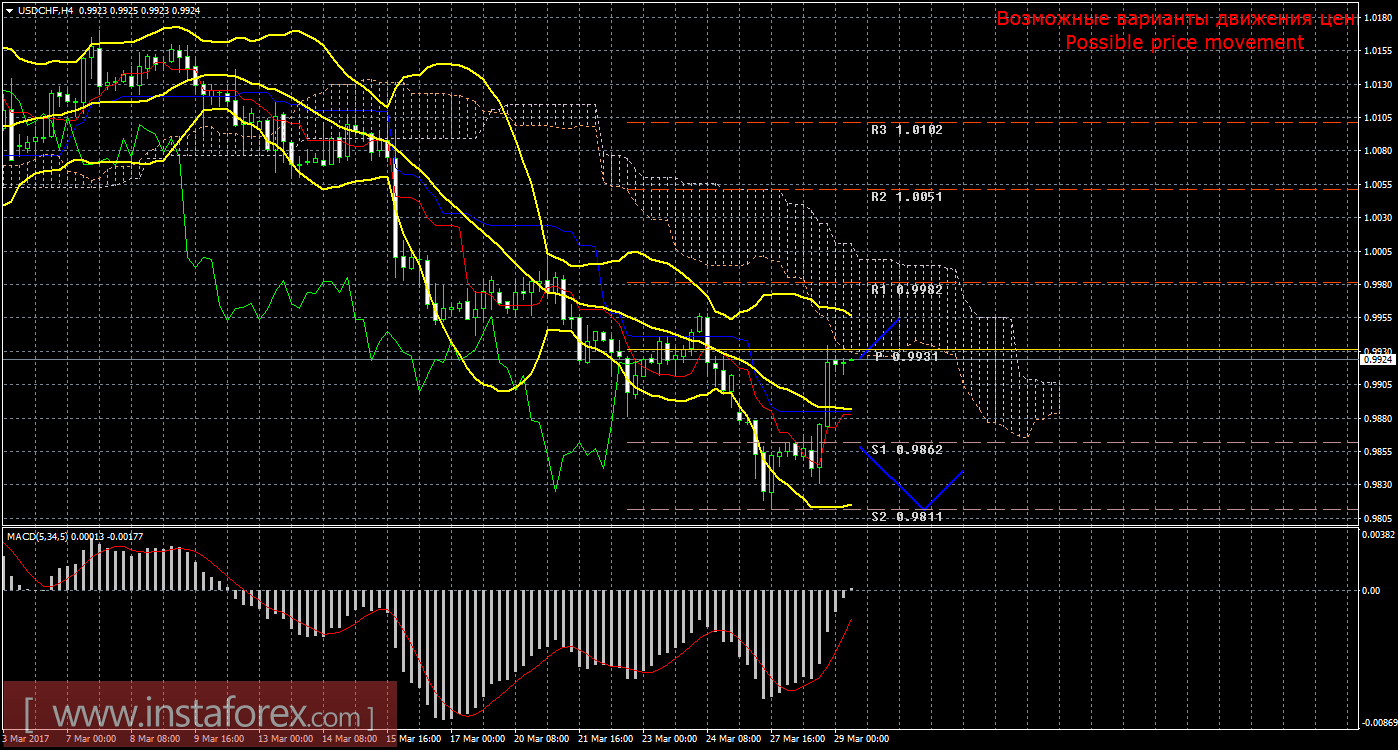Open the chart menu triangle beside USDCHF,H4
1398x750 pixels.
coord(9,10)
